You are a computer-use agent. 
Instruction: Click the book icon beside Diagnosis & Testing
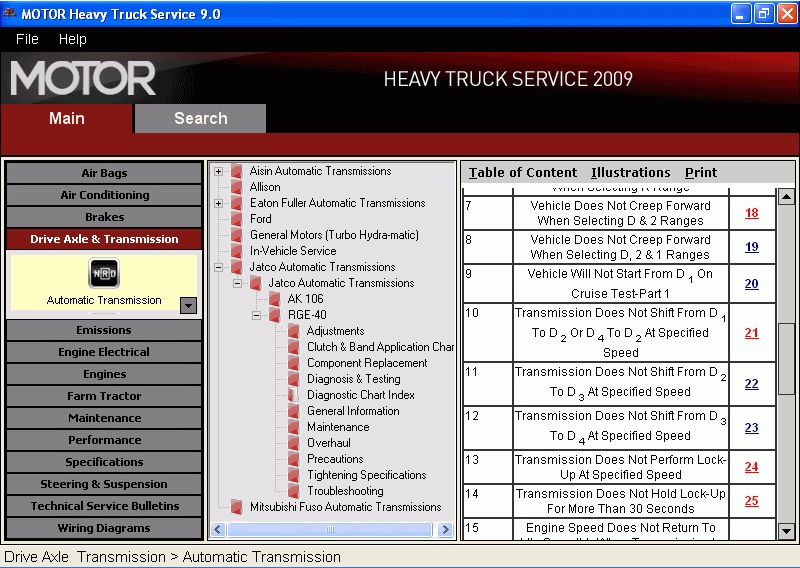(x=293, y=379)
